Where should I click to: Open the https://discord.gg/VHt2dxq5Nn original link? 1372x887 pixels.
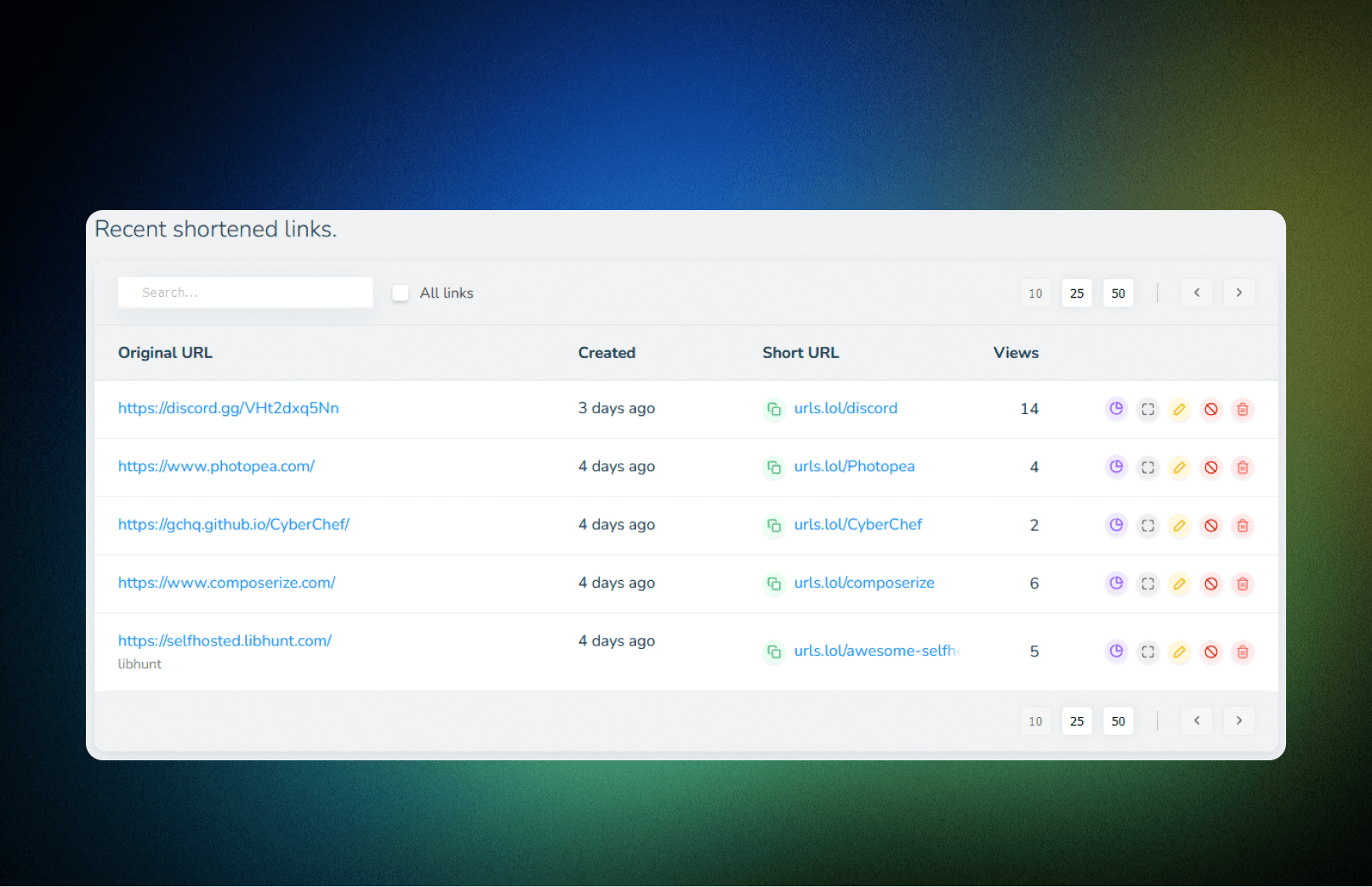(x=228, y=408)
